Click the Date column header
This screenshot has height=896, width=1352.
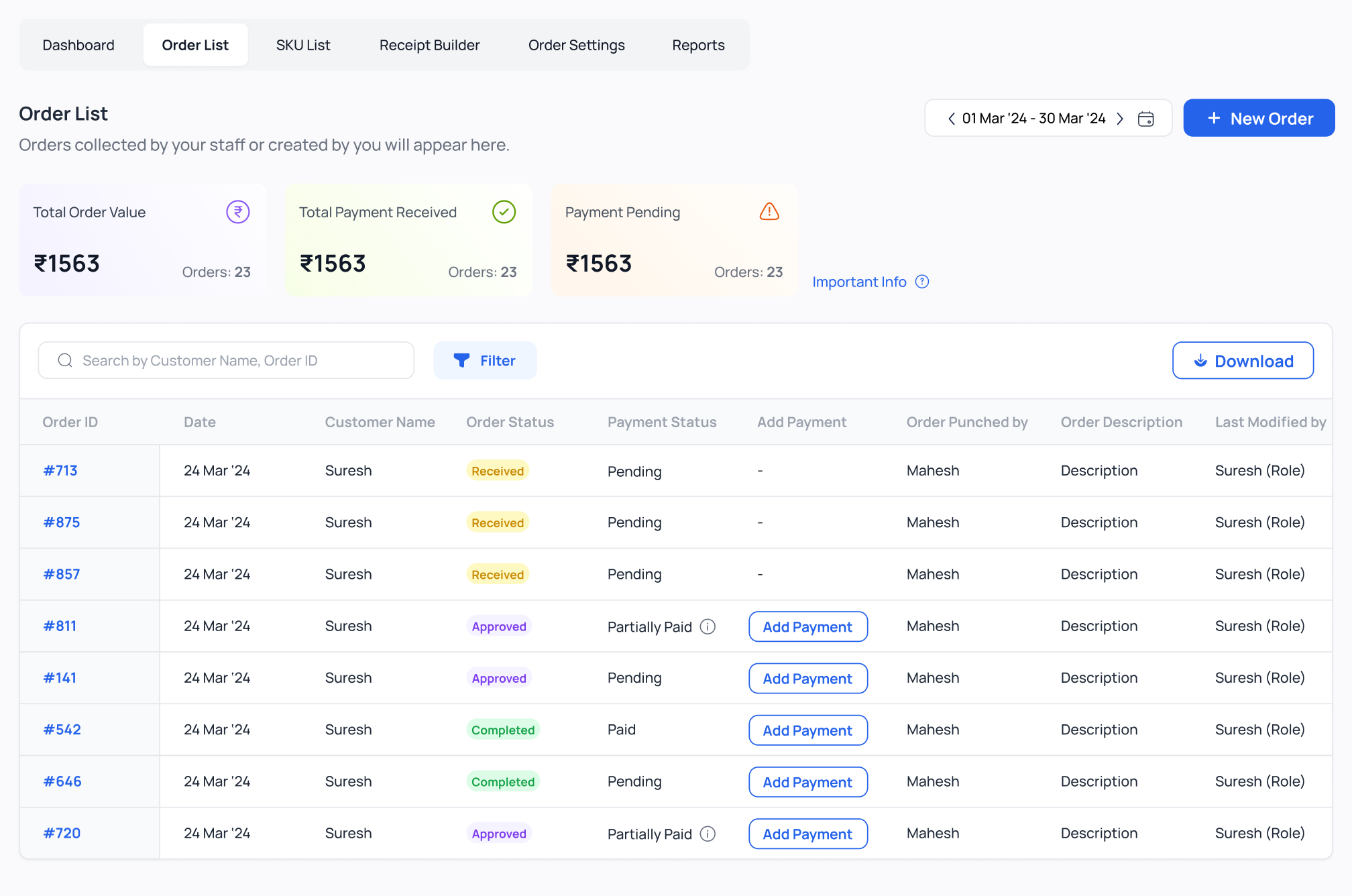(200, 422)
